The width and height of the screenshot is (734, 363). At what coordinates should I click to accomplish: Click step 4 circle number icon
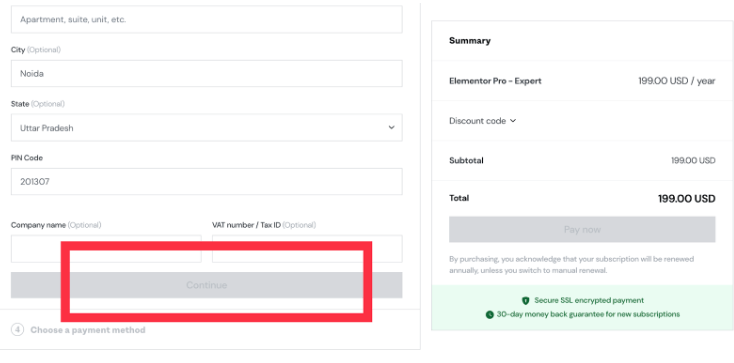[17, 330]
